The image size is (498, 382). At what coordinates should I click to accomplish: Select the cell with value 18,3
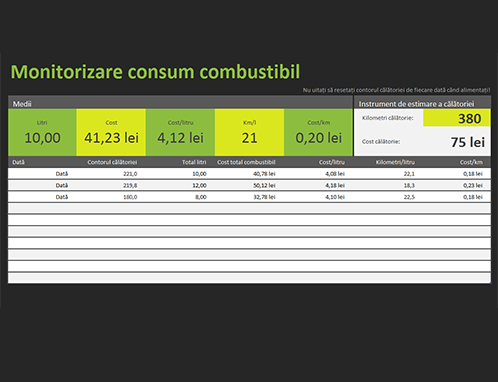(x=388, y=185)
